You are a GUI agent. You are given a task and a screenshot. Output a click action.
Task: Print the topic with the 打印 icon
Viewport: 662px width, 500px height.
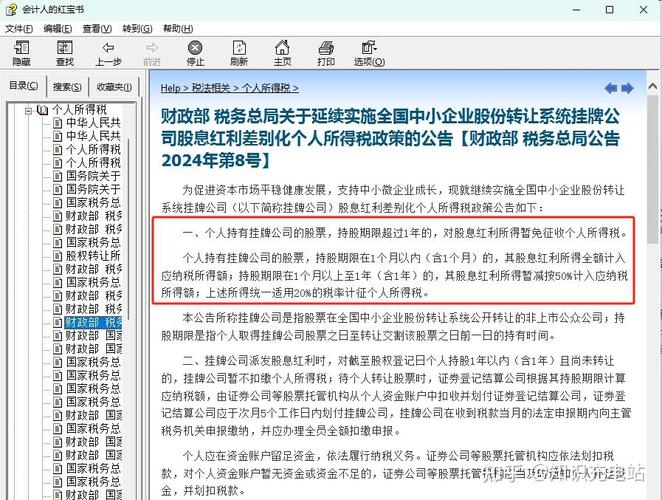[x=326, y=48]
